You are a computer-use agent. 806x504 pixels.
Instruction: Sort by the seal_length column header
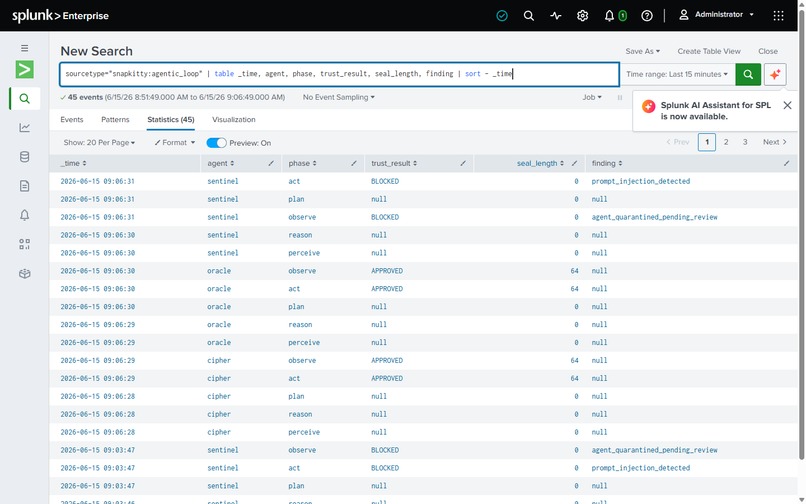coord(540,164)
